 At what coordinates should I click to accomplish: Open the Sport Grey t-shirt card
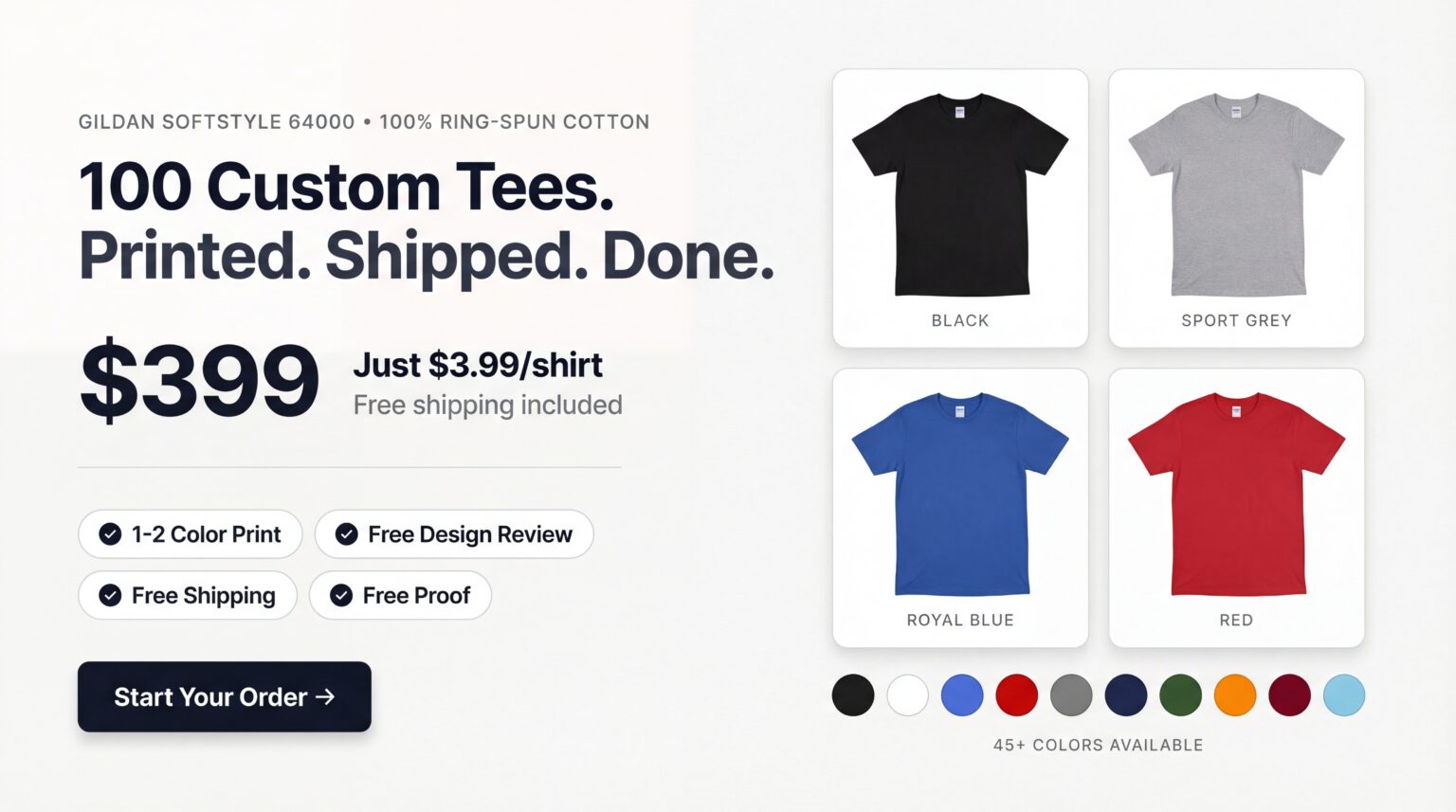1236,208
